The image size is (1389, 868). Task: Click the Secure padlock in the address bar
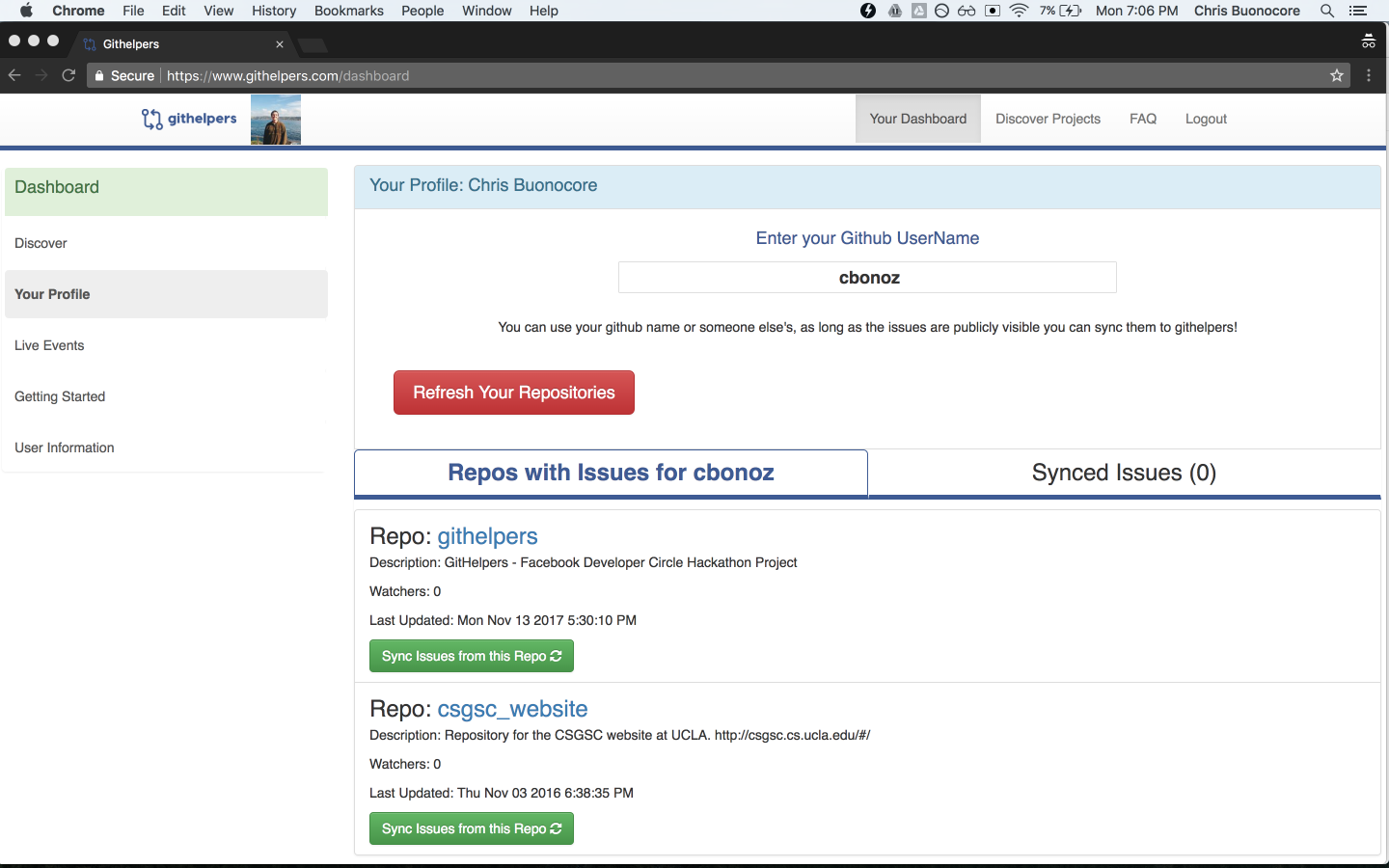99,76
